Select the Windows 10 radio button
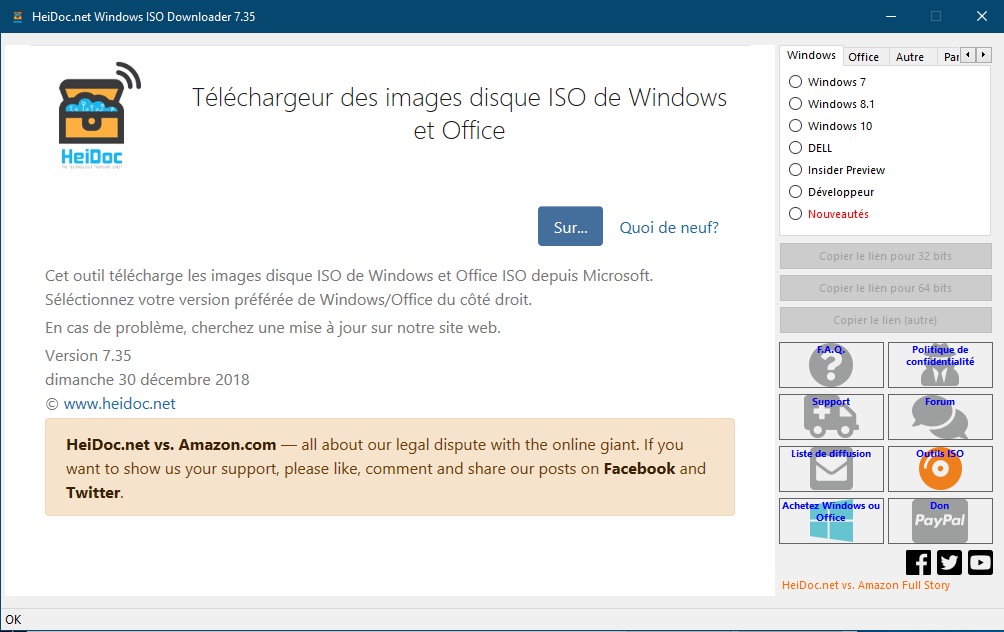The width and height of the screenshot is (1004, 632). pyautogui.click(x=795, y=126)
